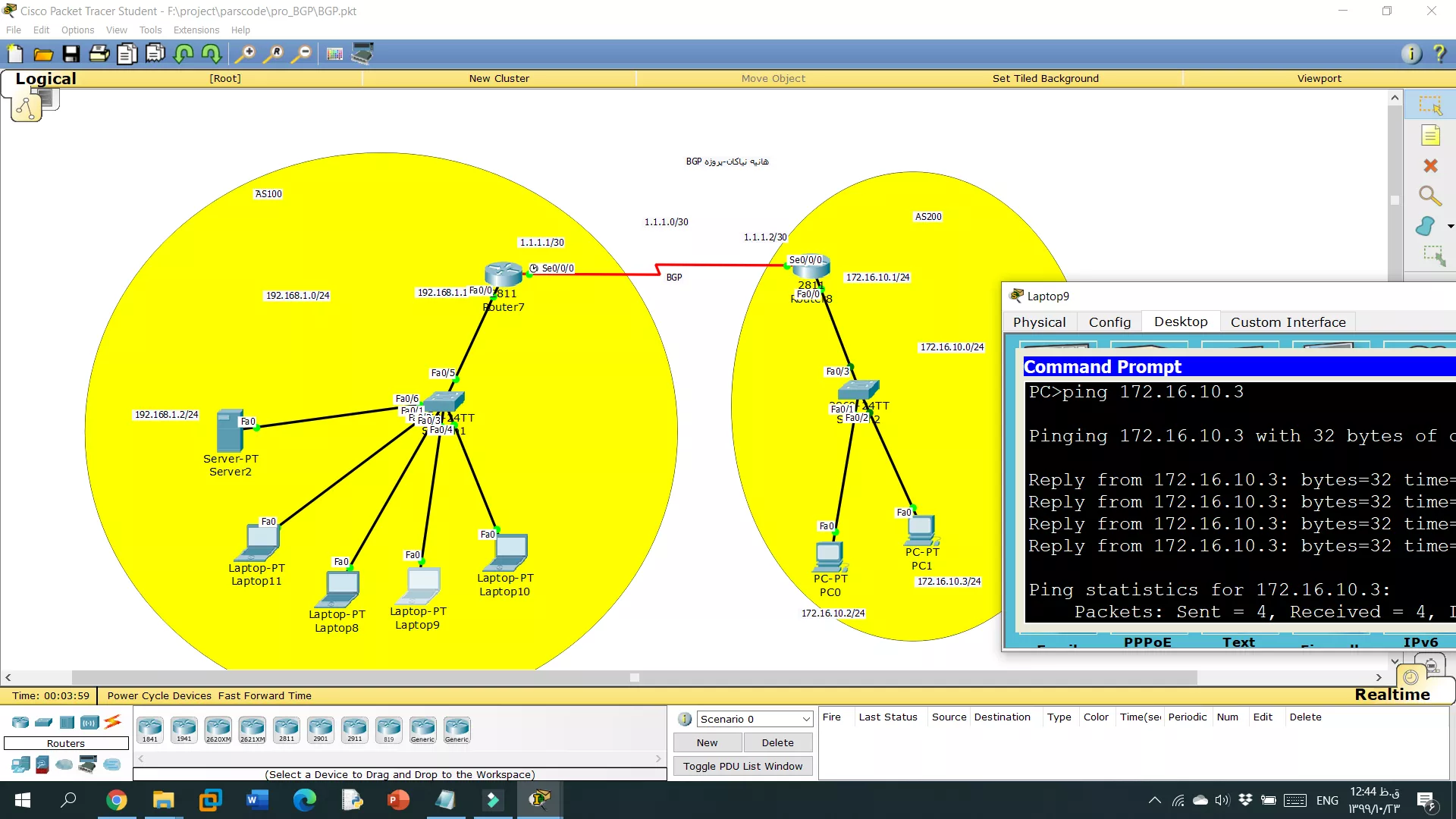Print the workspace using the printer icon
This screenshot has height=819, width=1456.
coord(99,54)
